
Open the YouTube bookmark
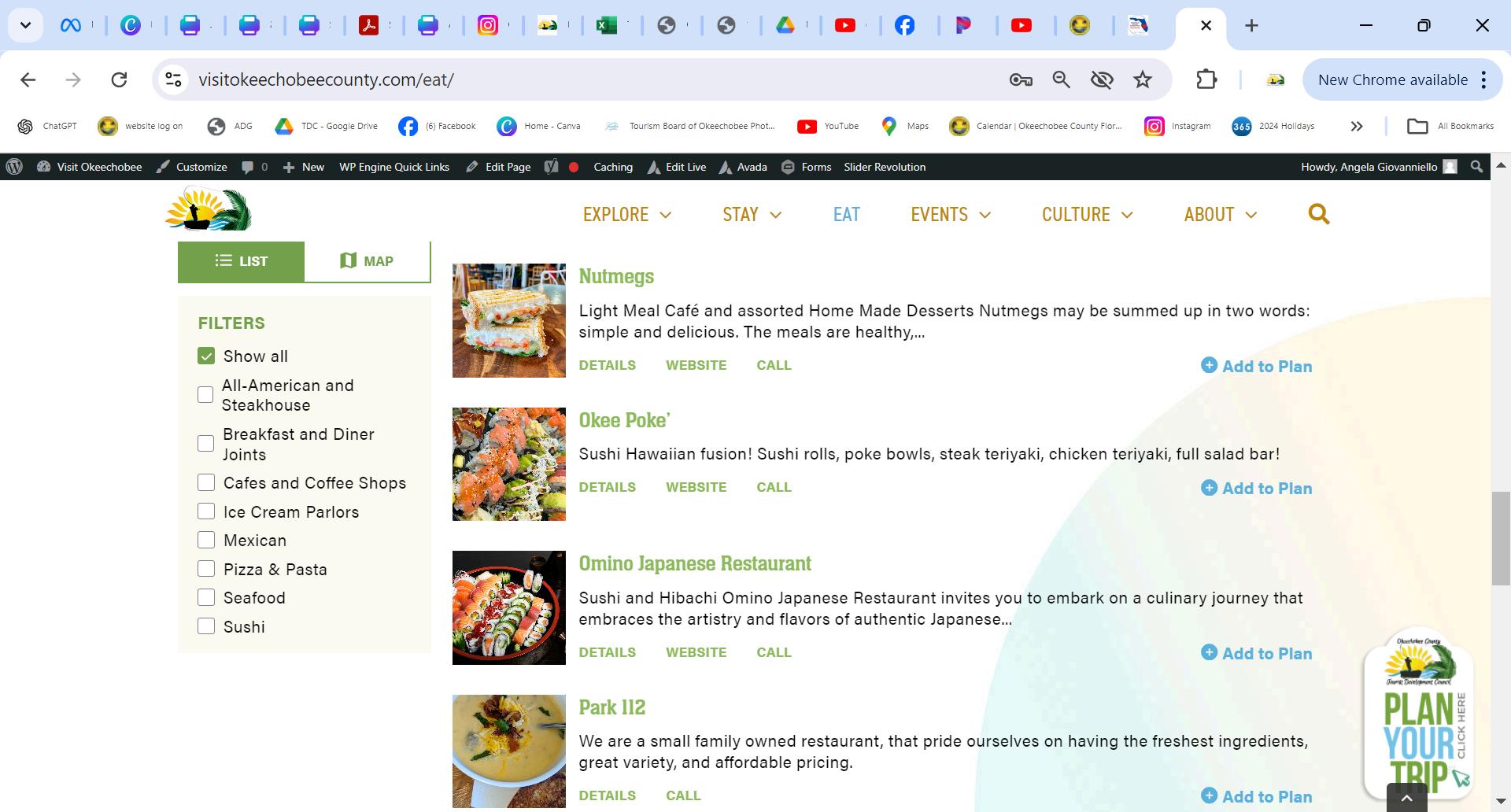pos(828,126)
